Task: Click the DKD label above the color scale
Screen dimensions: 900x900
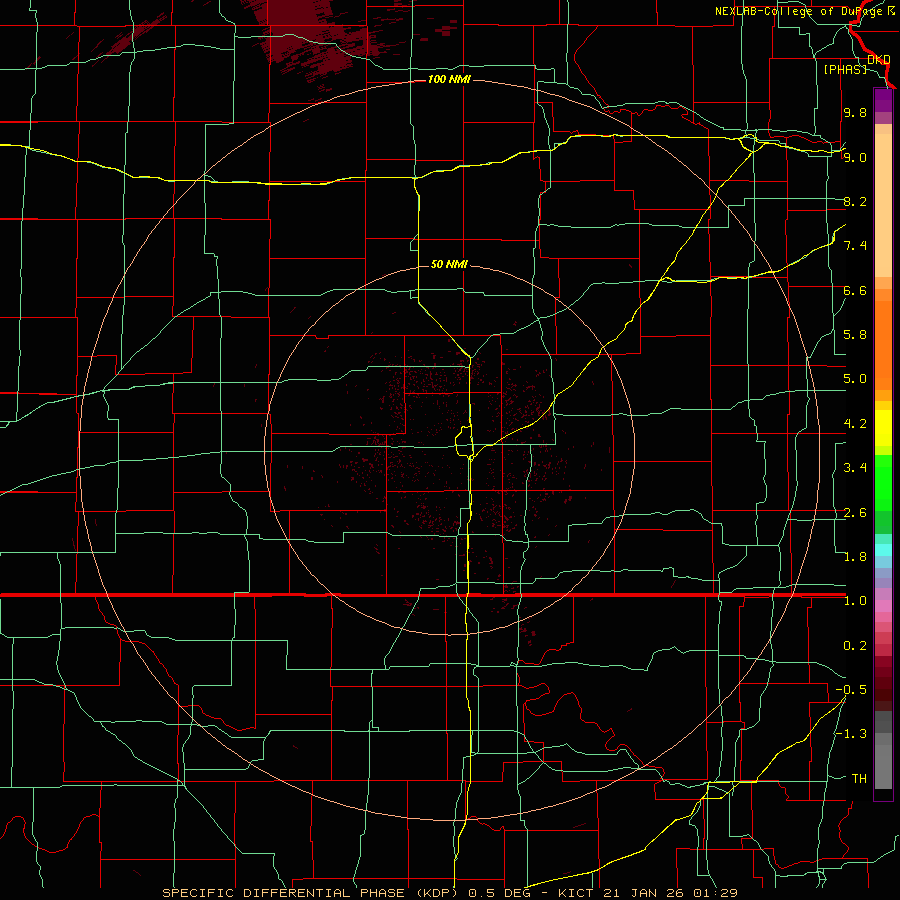Action: [878, 59]
